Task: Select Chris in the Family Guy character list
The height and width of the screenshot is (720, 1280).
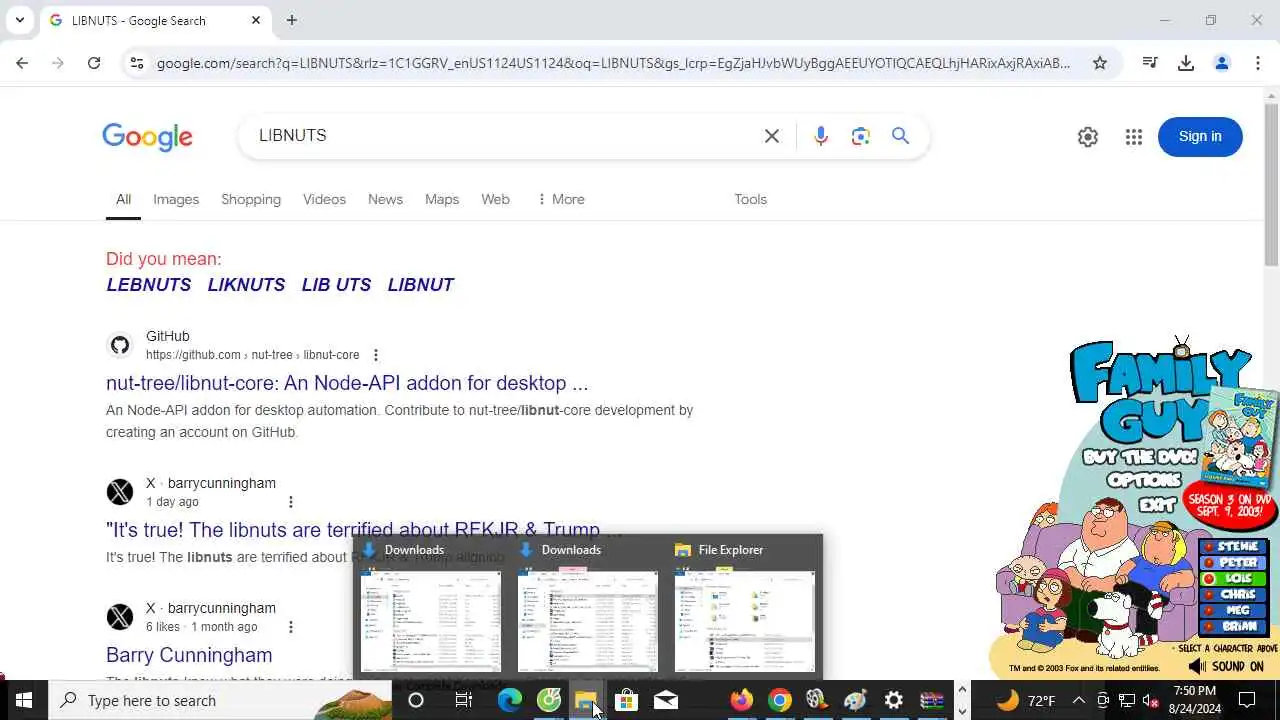Action: [1235, 595]
